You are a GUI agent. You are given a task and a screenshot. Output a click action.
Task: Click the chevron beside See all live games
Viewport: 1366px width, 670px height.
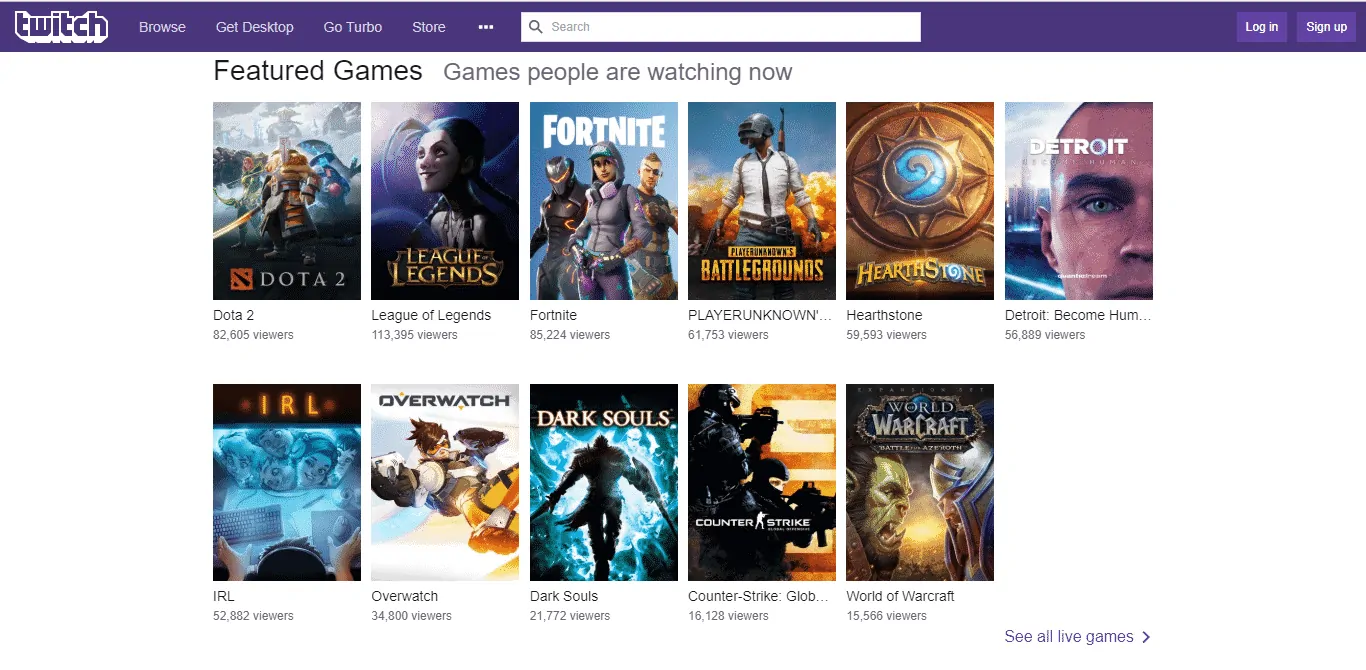pos(1148,637)
